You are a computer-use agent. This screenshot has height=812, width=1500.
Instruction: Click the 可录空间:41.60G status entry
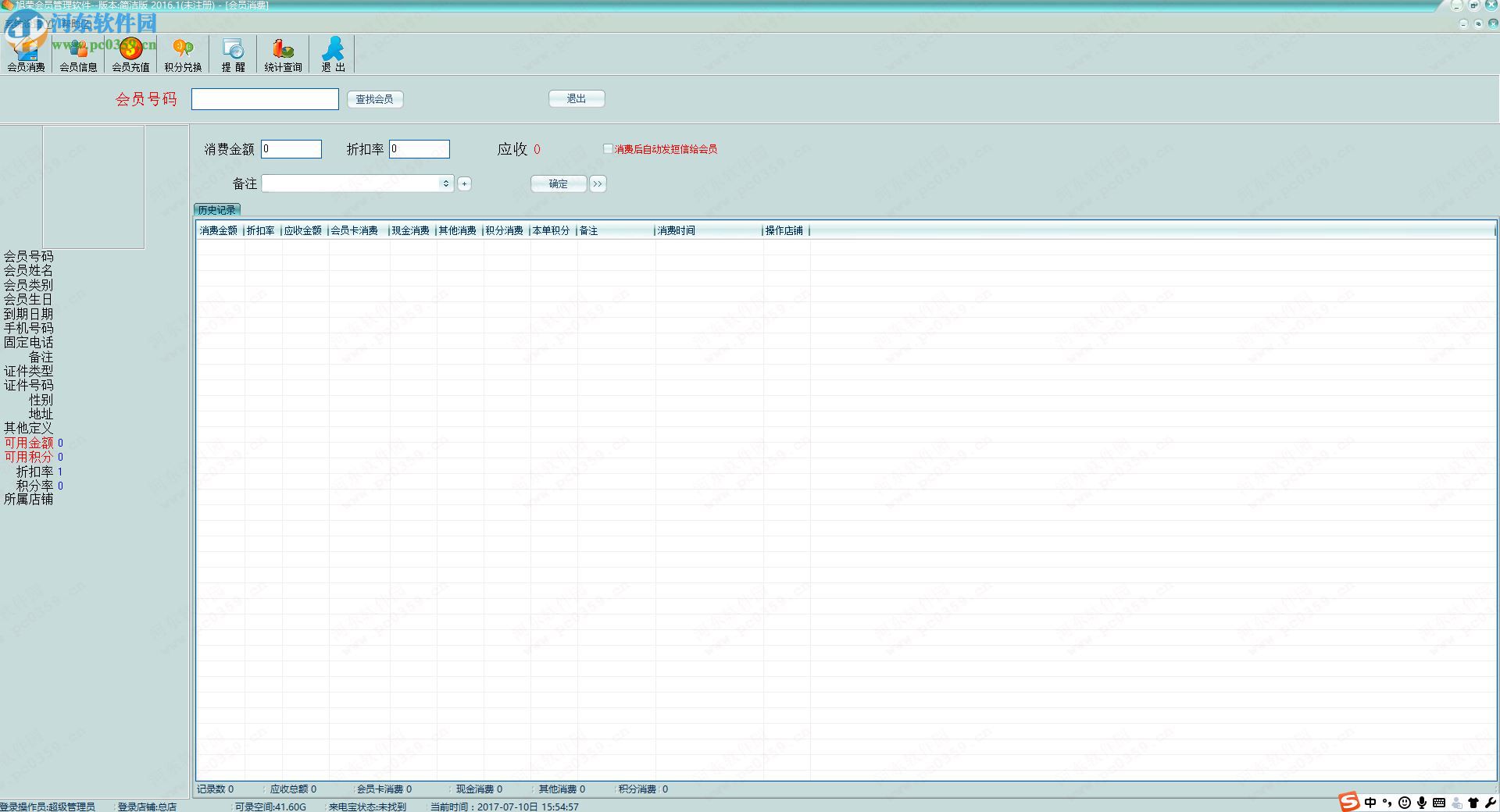point(270,807)
